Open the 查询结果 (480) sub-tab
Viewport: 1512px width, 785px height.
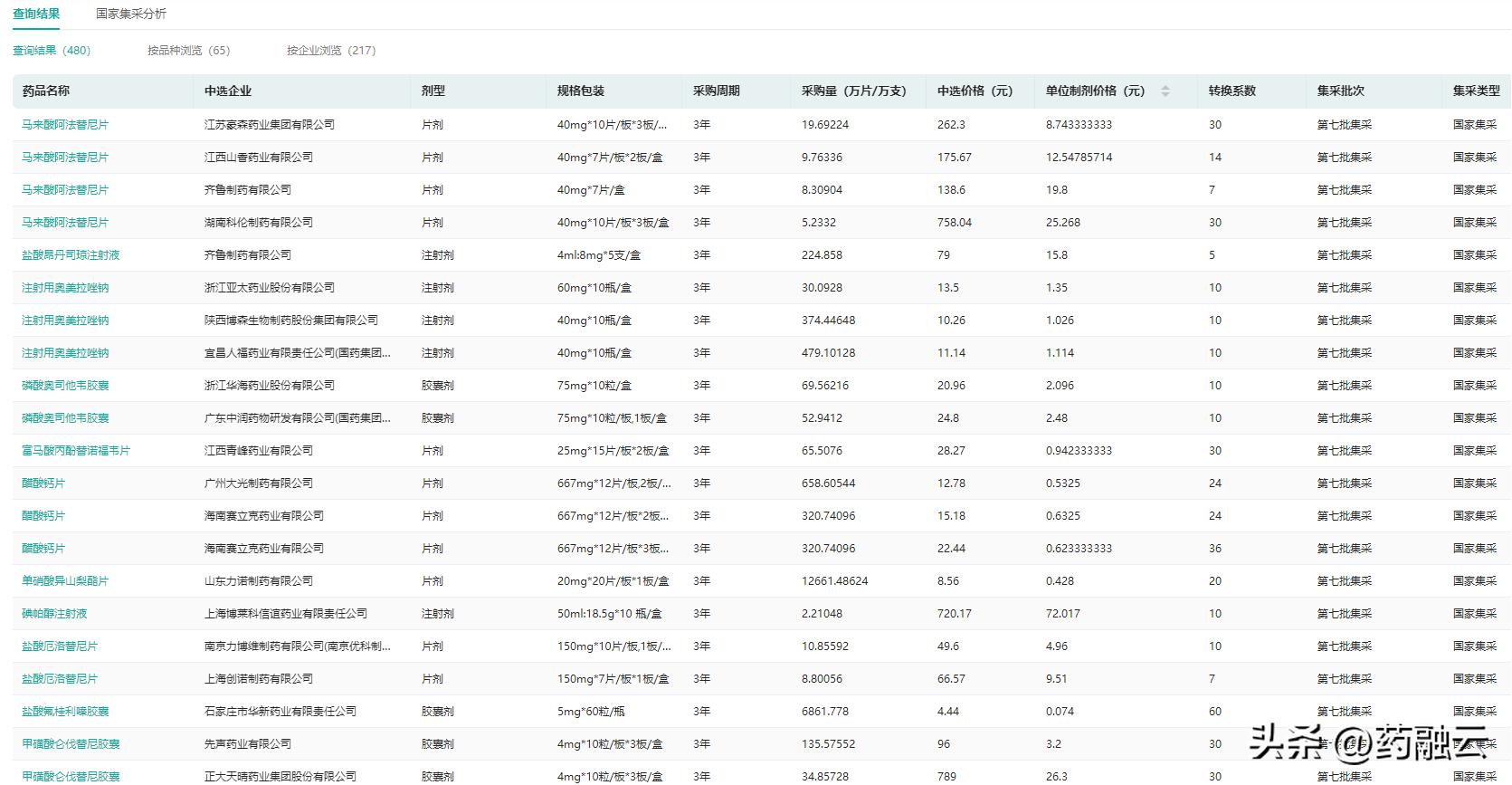[x=52, y=51]
